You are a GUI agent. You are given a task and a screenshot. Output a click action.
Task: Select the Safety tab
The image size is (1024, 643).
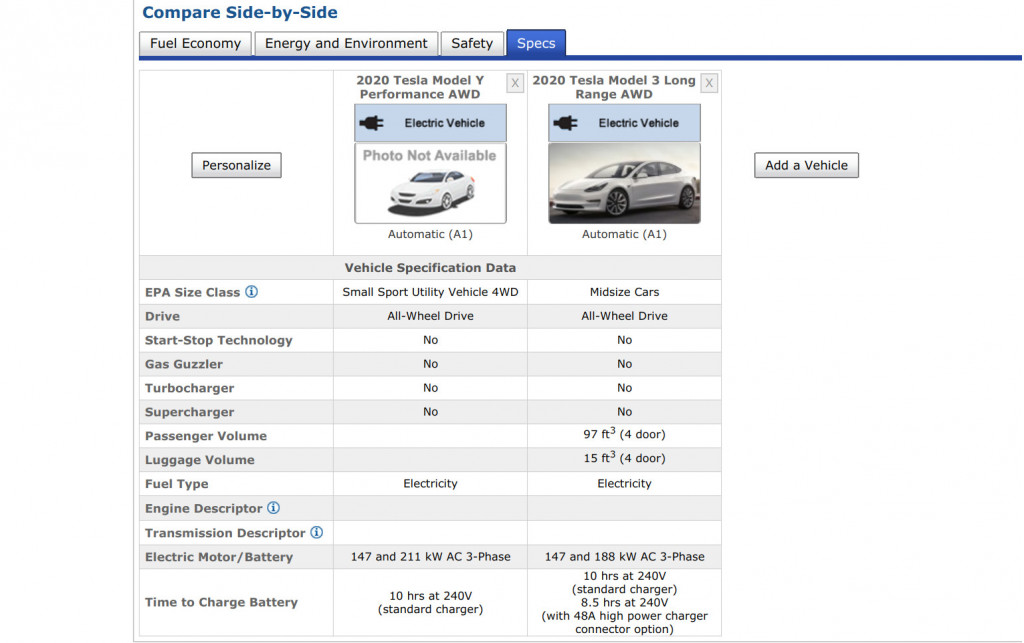pyautogui.click(x=472, y=44)
